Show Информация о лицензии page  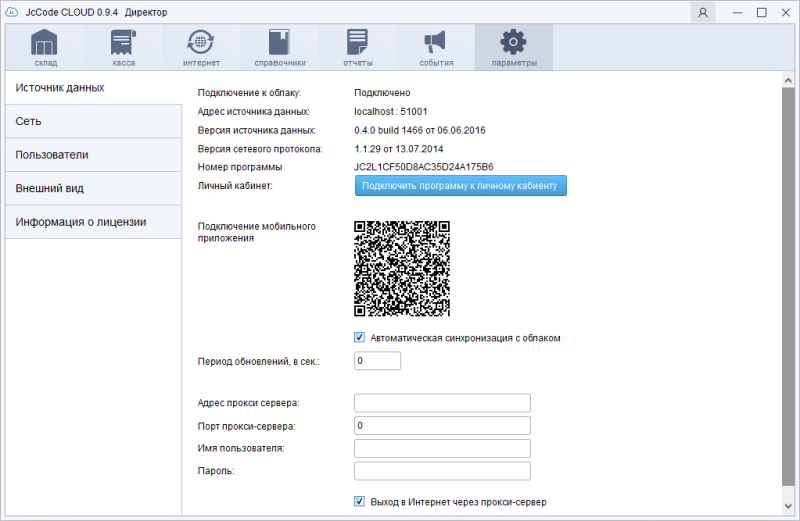(x=93, y=221)
